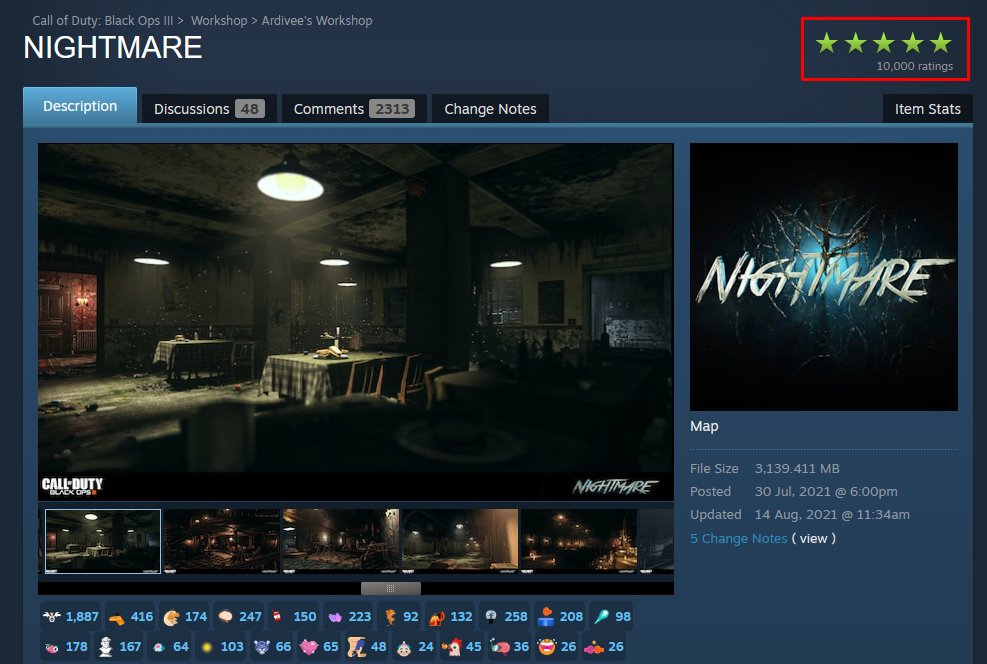Click the rooster award badge showing 45
The height and width of the screenshot is (664, 987).
462,646
